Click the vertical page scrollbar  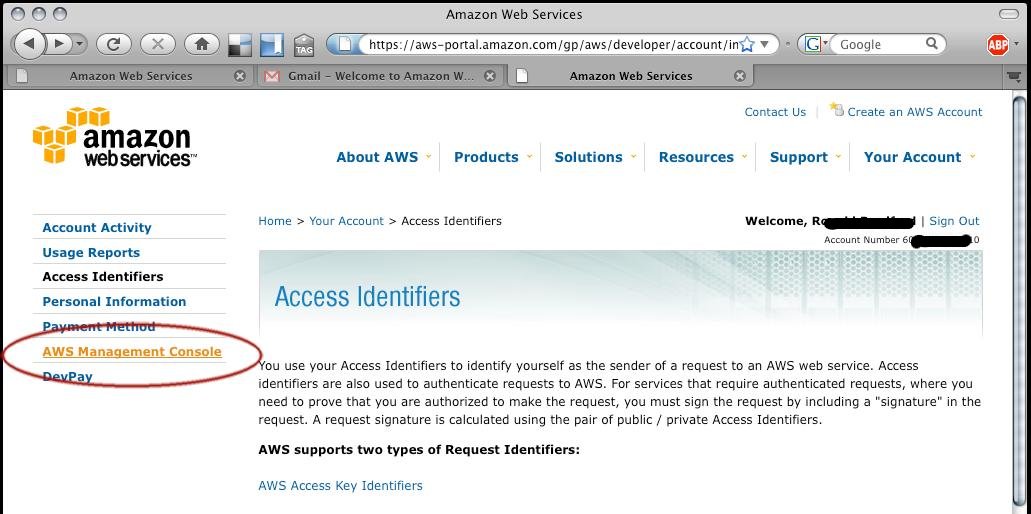click(1019, 302)
